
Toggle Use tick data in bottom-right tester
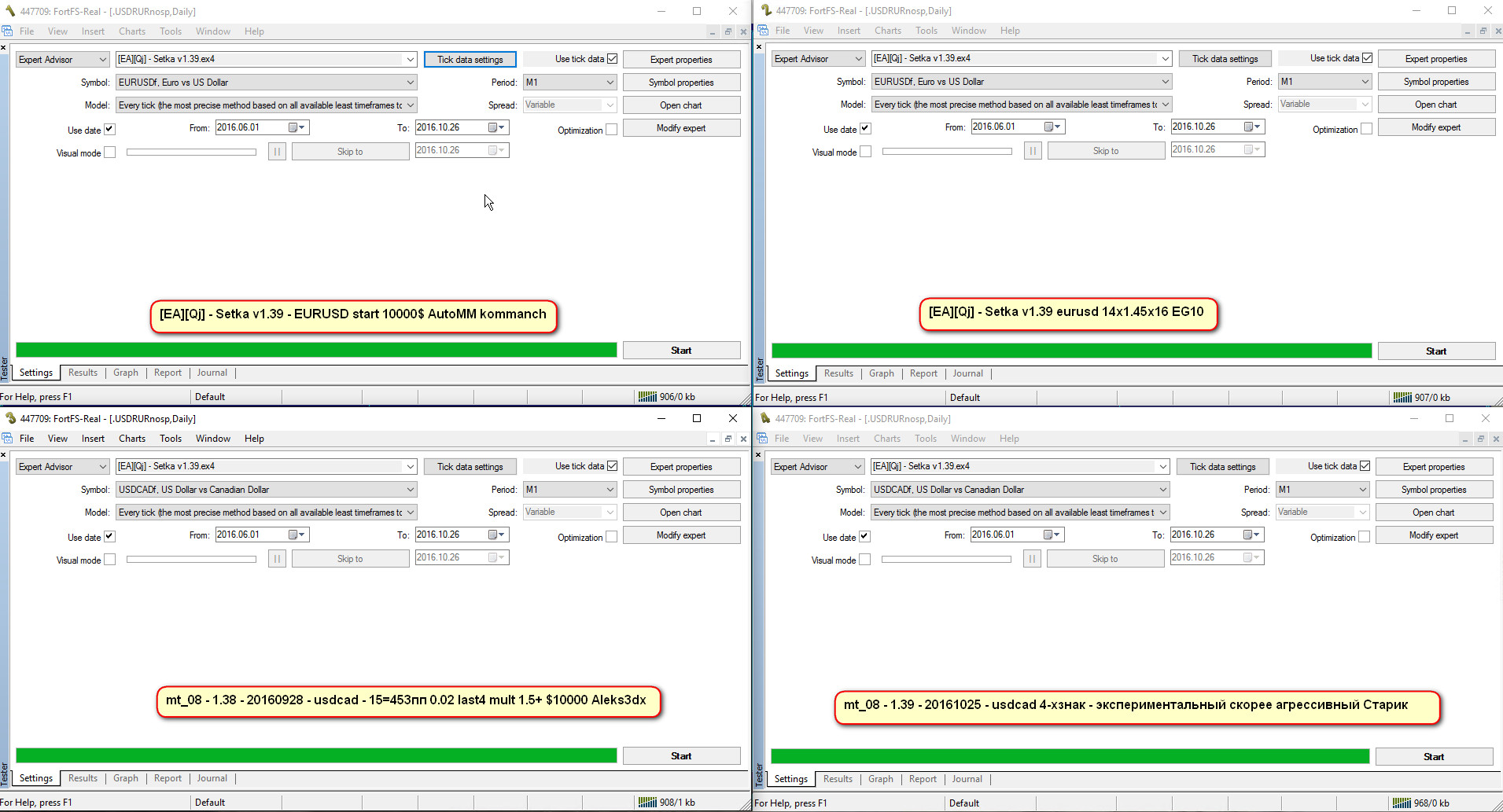pos(1365,466)
